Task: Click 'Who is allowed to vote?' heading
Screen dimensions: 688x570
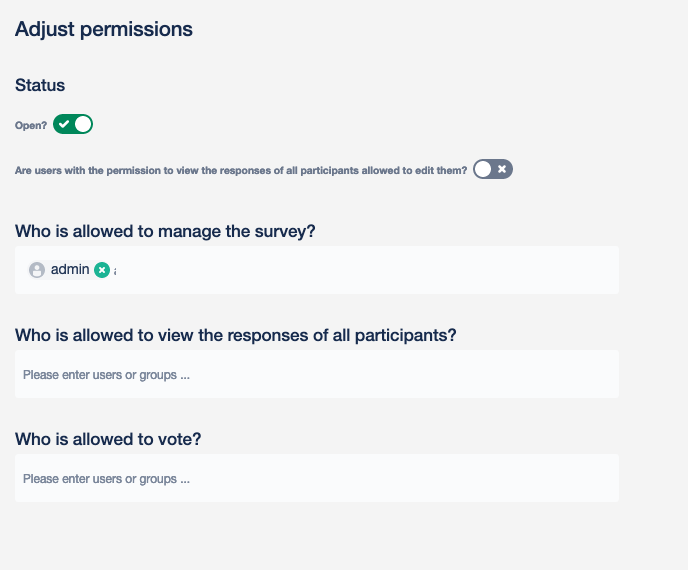Action: tap(115, 439)
